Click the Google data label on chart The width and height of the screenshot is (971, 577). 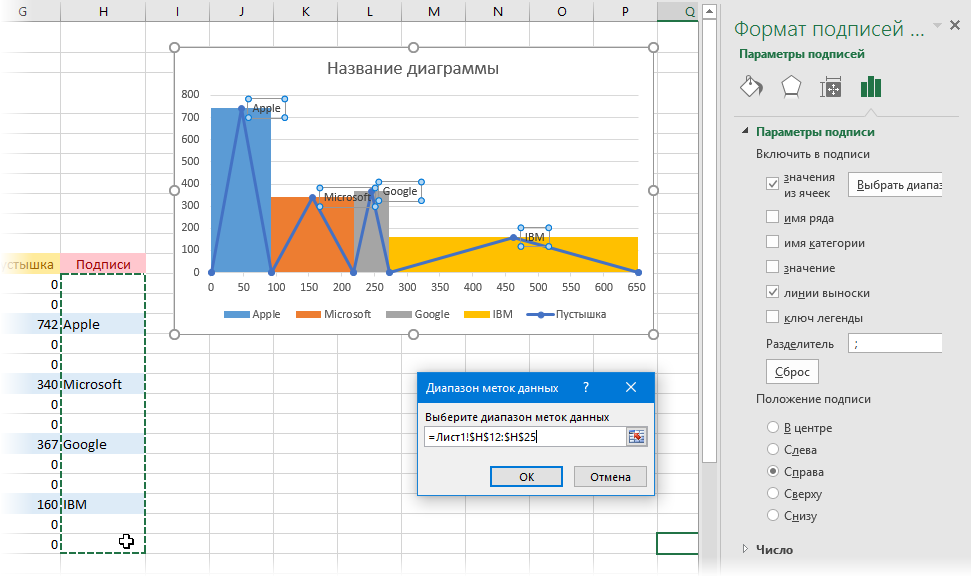click(399, 191)
